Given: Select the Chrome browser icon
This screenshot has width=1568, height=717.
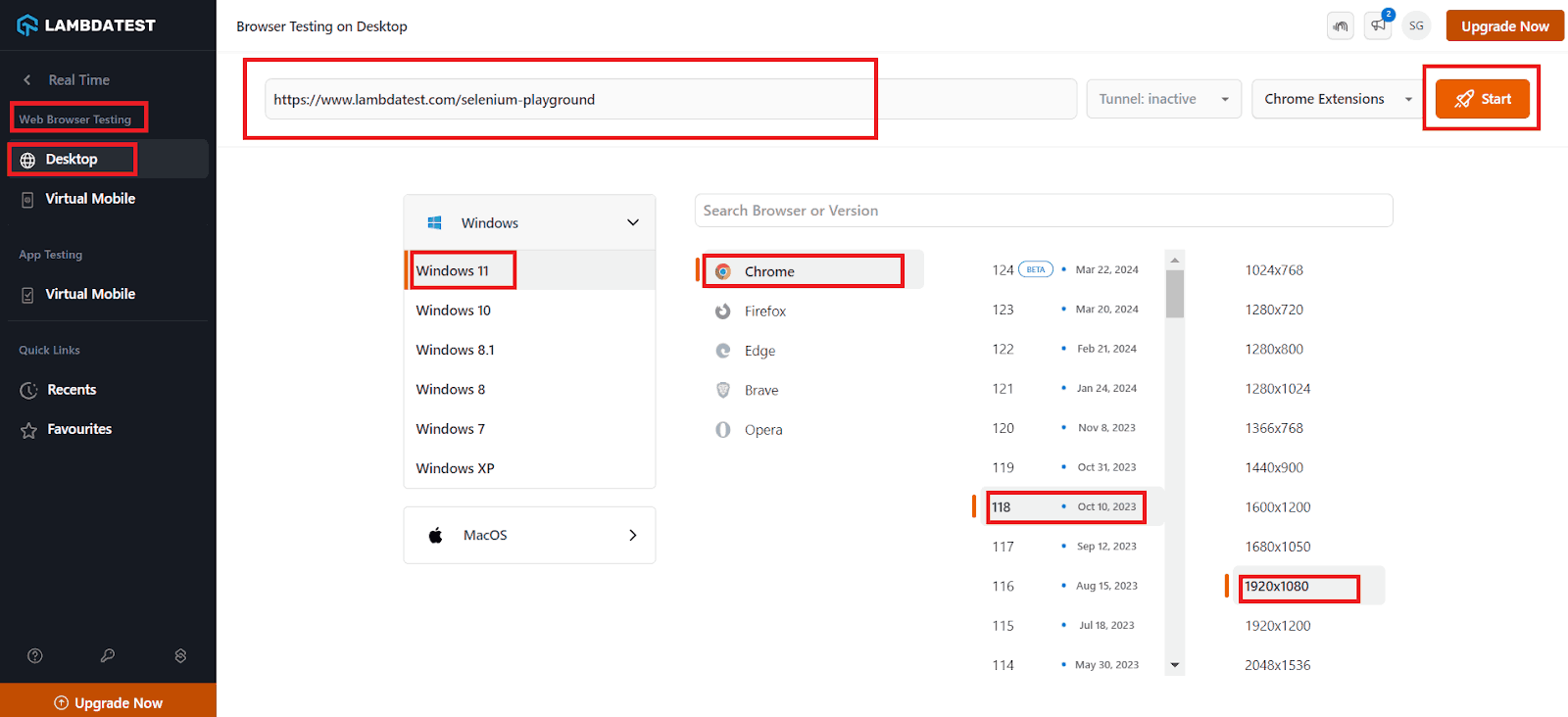Looking at the screenshot, I should [723, 271].
